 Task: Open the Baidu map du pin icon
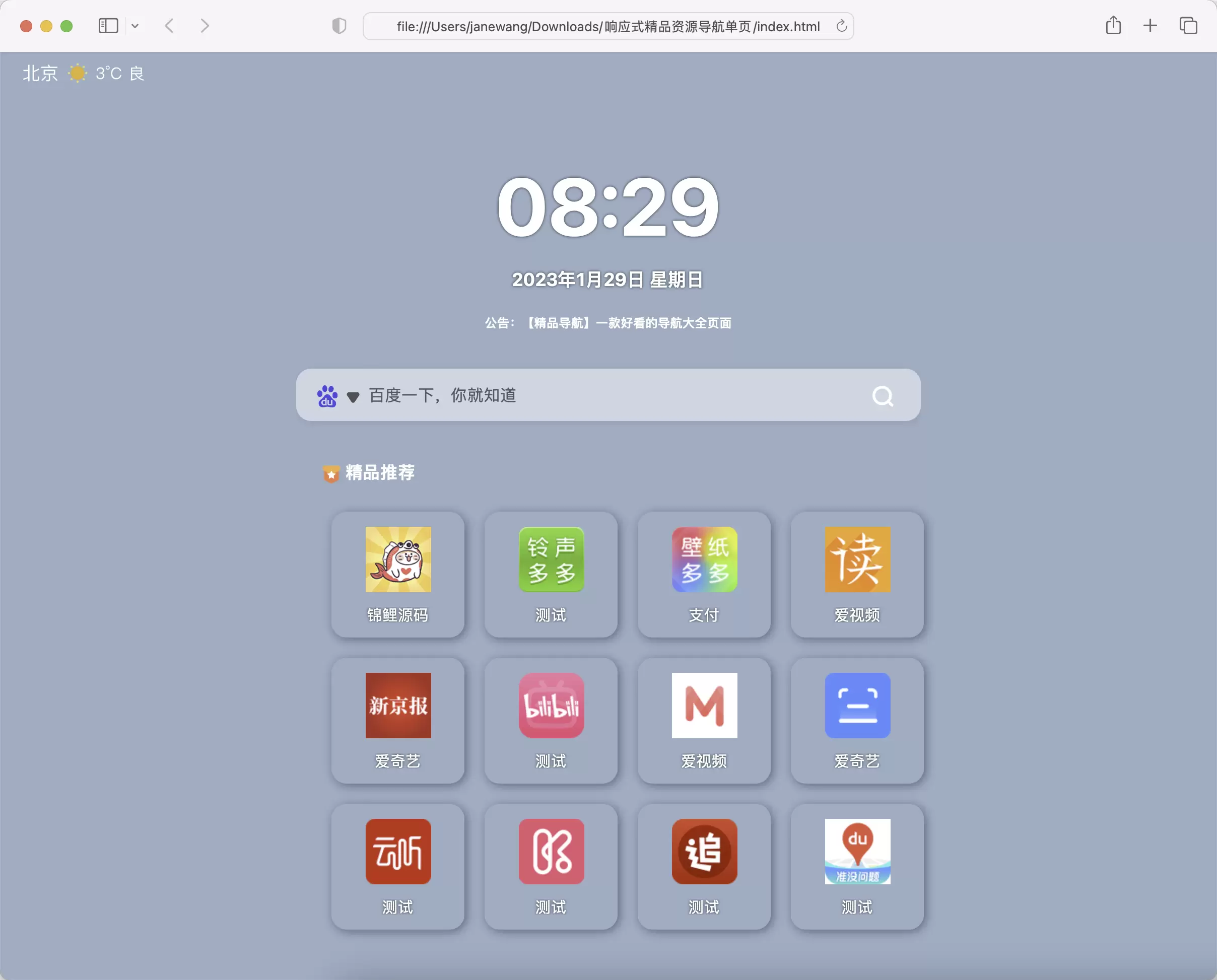857,852
